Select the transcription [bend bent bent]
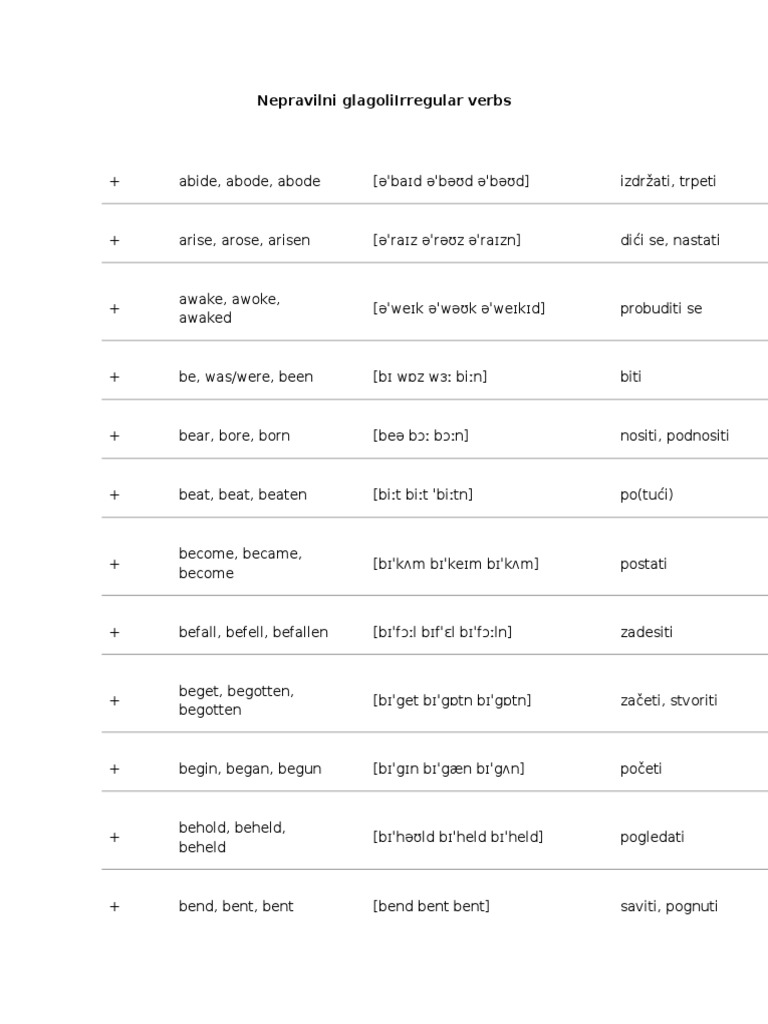Image resolution: width=768 pixels, height=1024 pixels. [431, 906]
